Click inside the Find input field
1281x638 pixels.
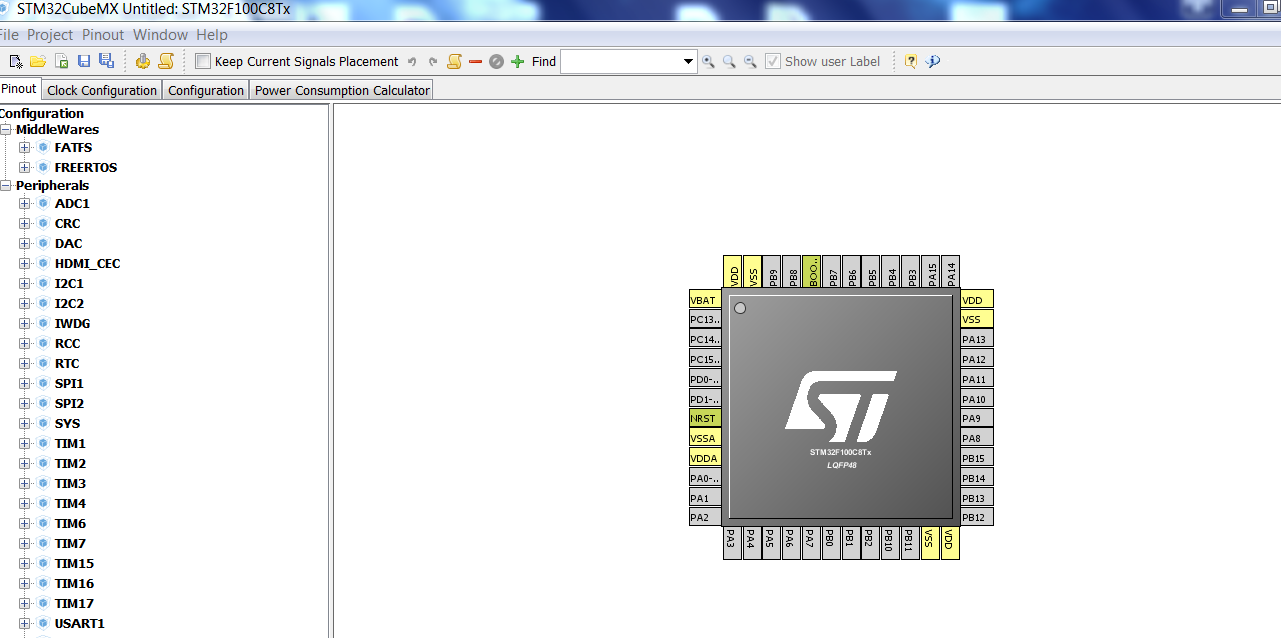point(620,62)
